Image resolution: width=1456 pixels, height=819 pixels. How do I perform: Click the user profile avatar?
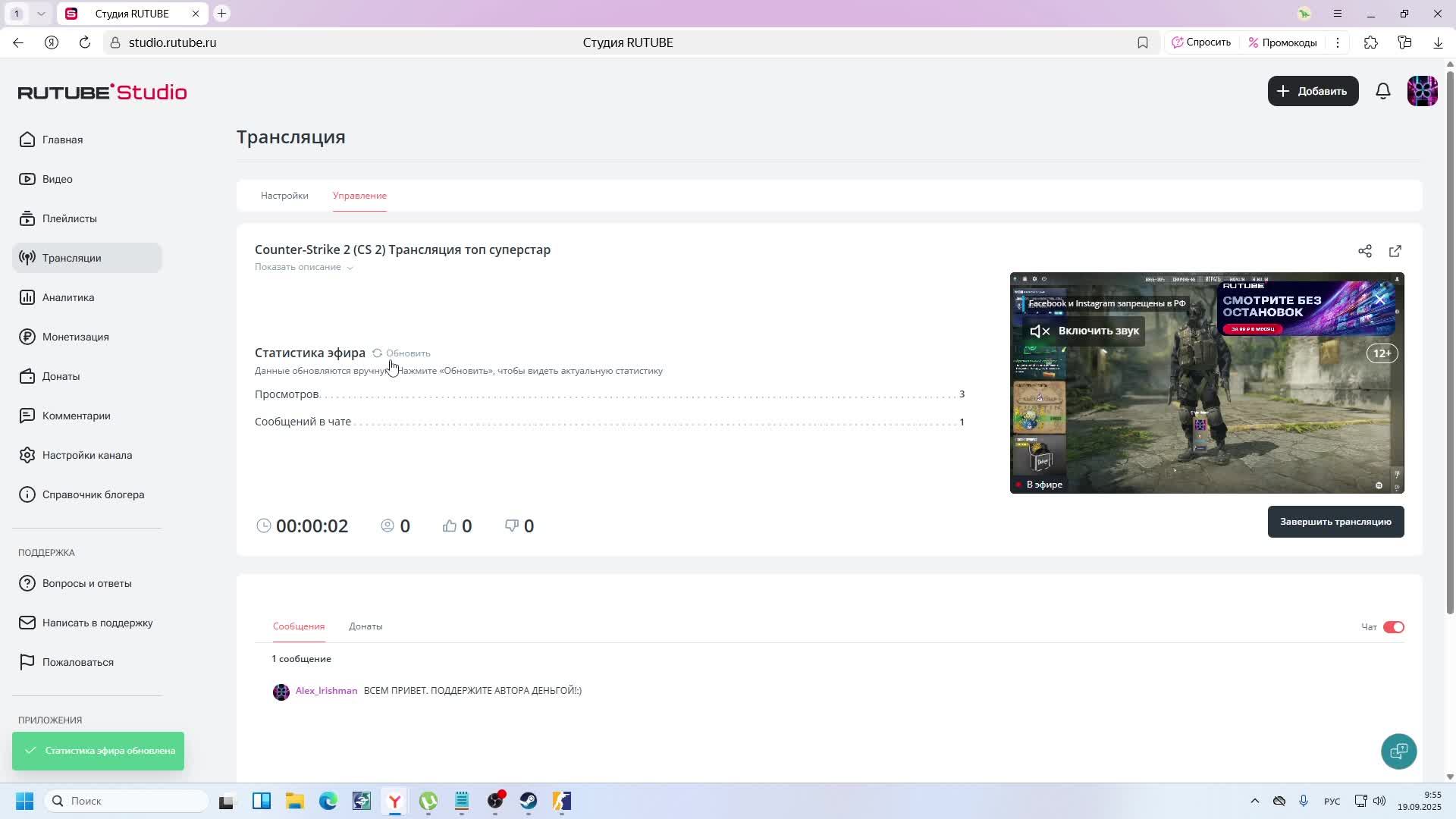pos(1422,91)
